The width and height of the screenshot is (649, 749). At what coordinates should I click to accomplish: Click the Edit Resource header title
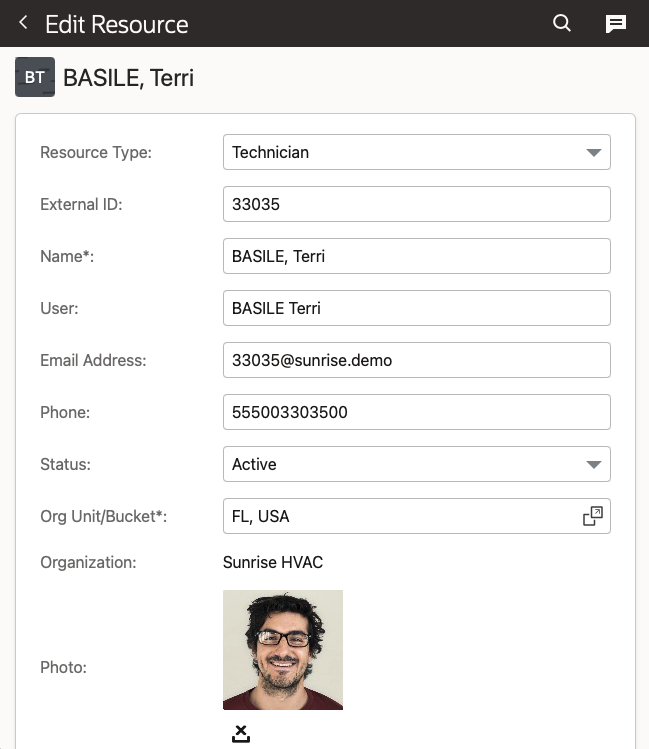point(116,24)
